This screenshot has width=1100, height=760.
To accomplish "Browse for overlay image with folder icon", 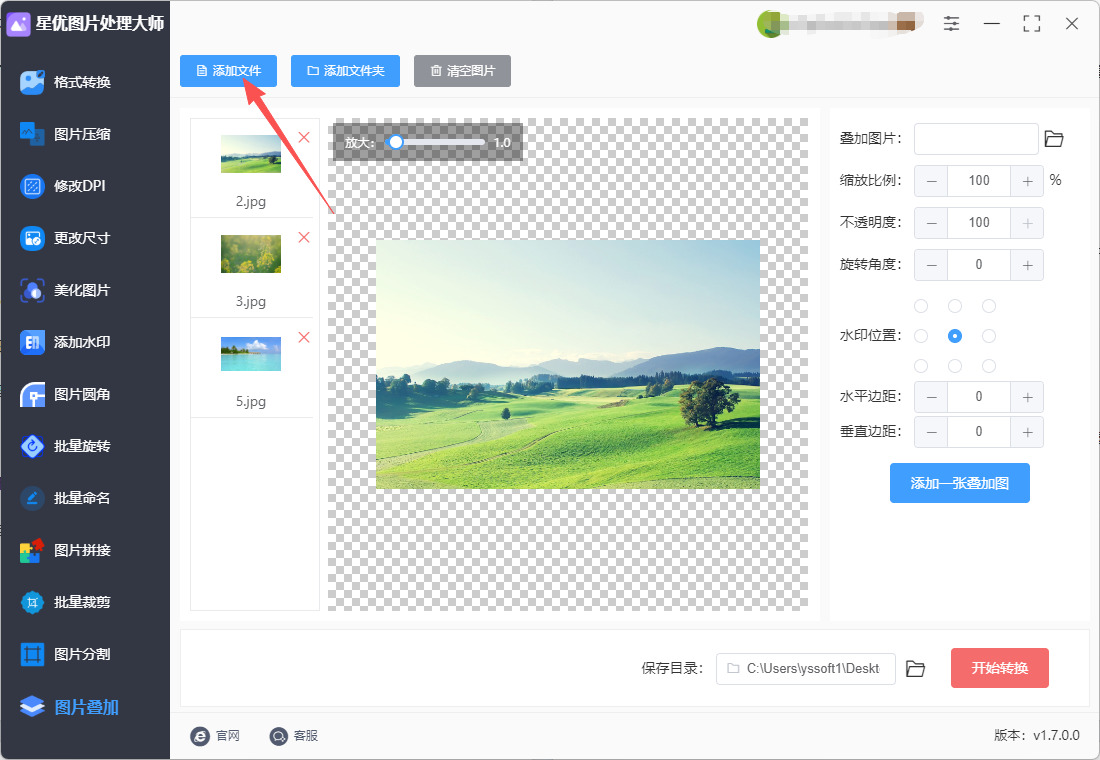I will coord(1054,139).
